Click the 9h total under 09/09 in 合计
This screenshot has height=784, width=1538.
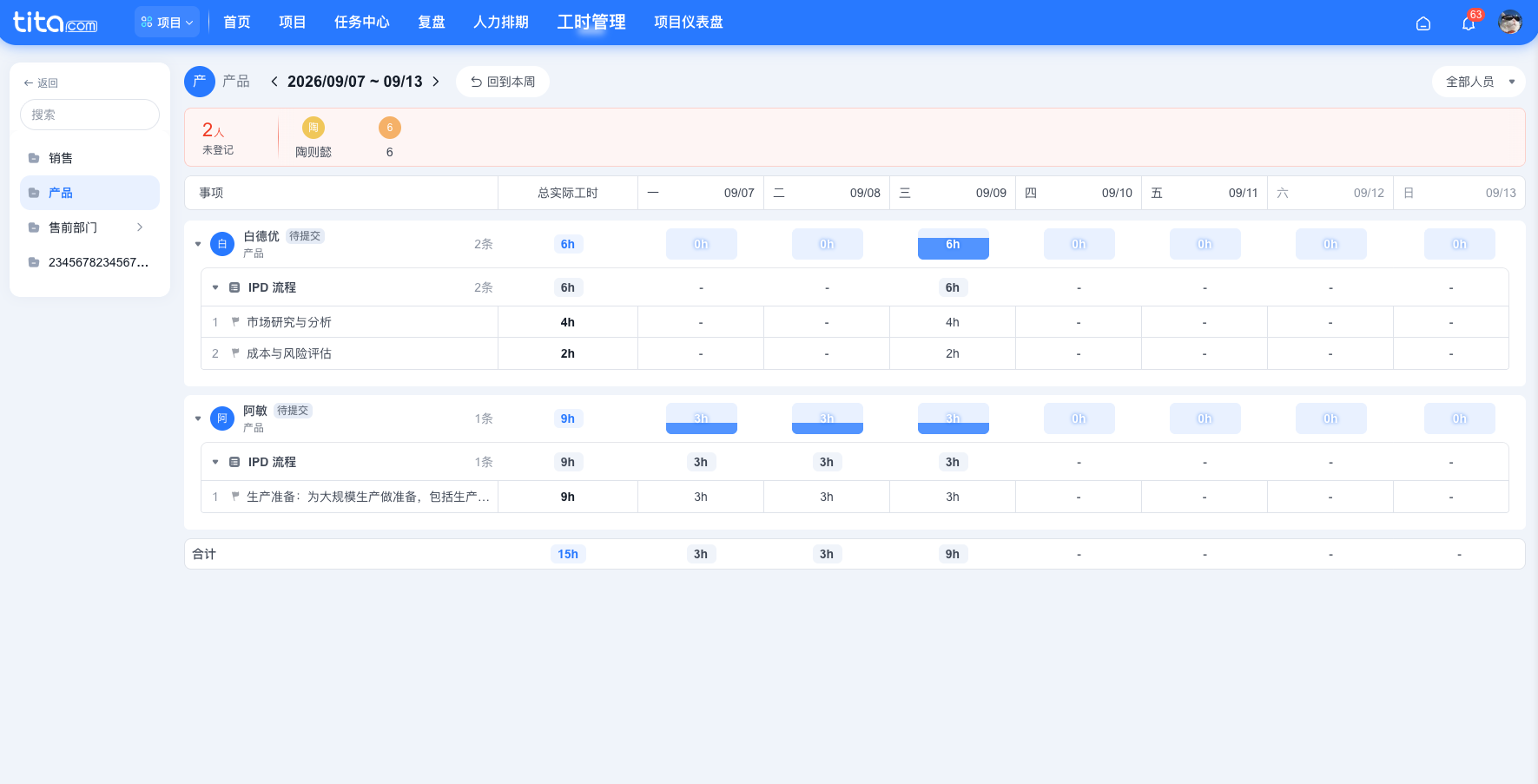[x=953, y=554]
